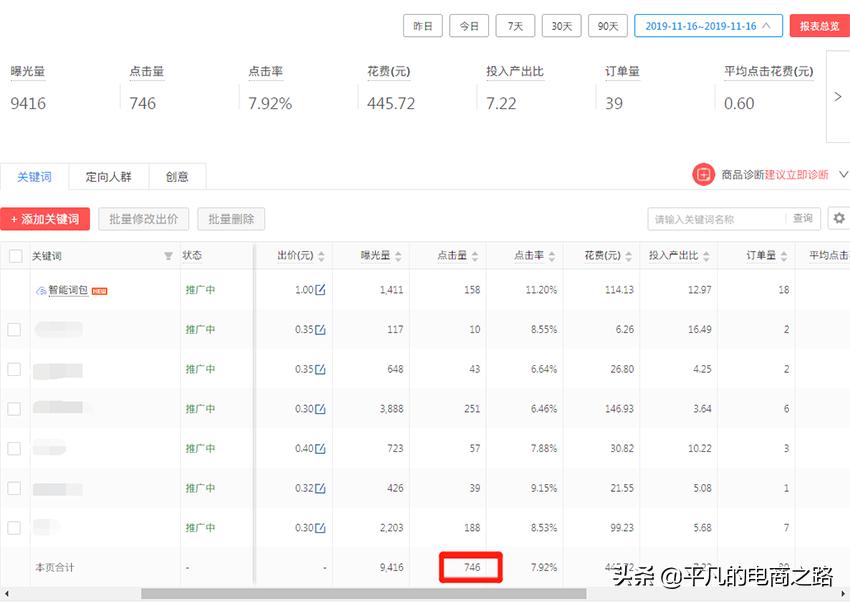Open the 曝光量 column sort control
This screenshot has height=604, width=850.
400,255
